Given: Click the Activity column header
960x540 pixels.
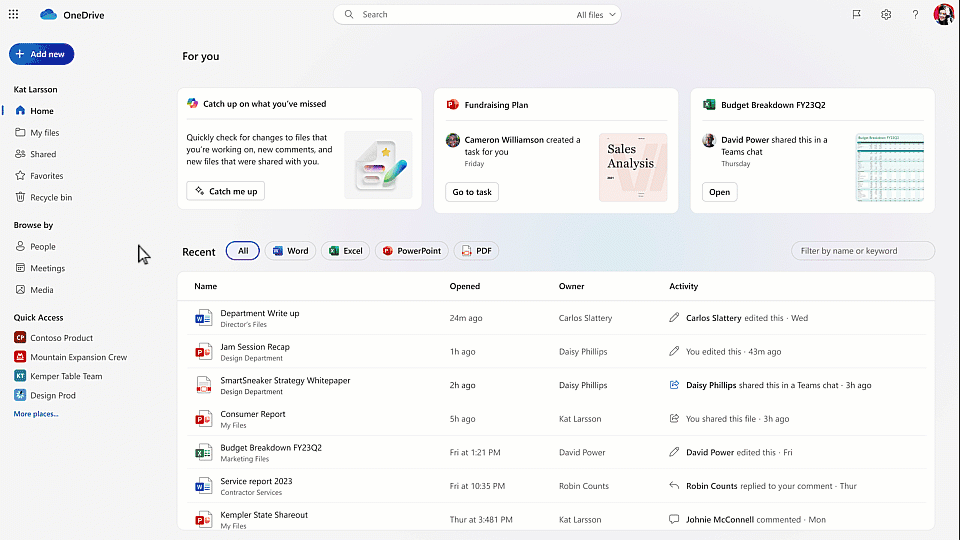Looking at the screenshot, I should [x=683, y=286].
